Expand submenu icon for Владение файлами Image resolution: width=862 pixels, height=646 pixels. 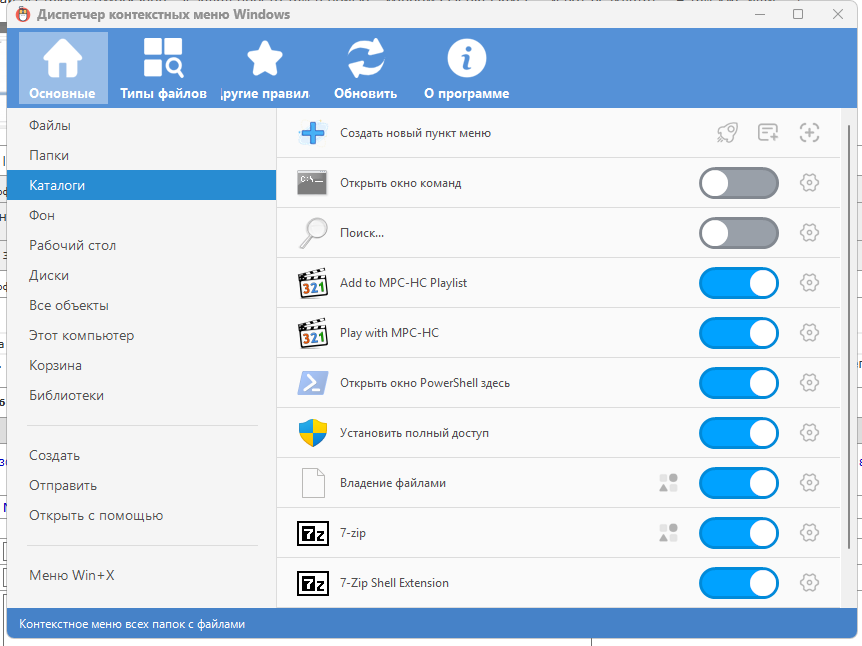(x=668, y=483)
